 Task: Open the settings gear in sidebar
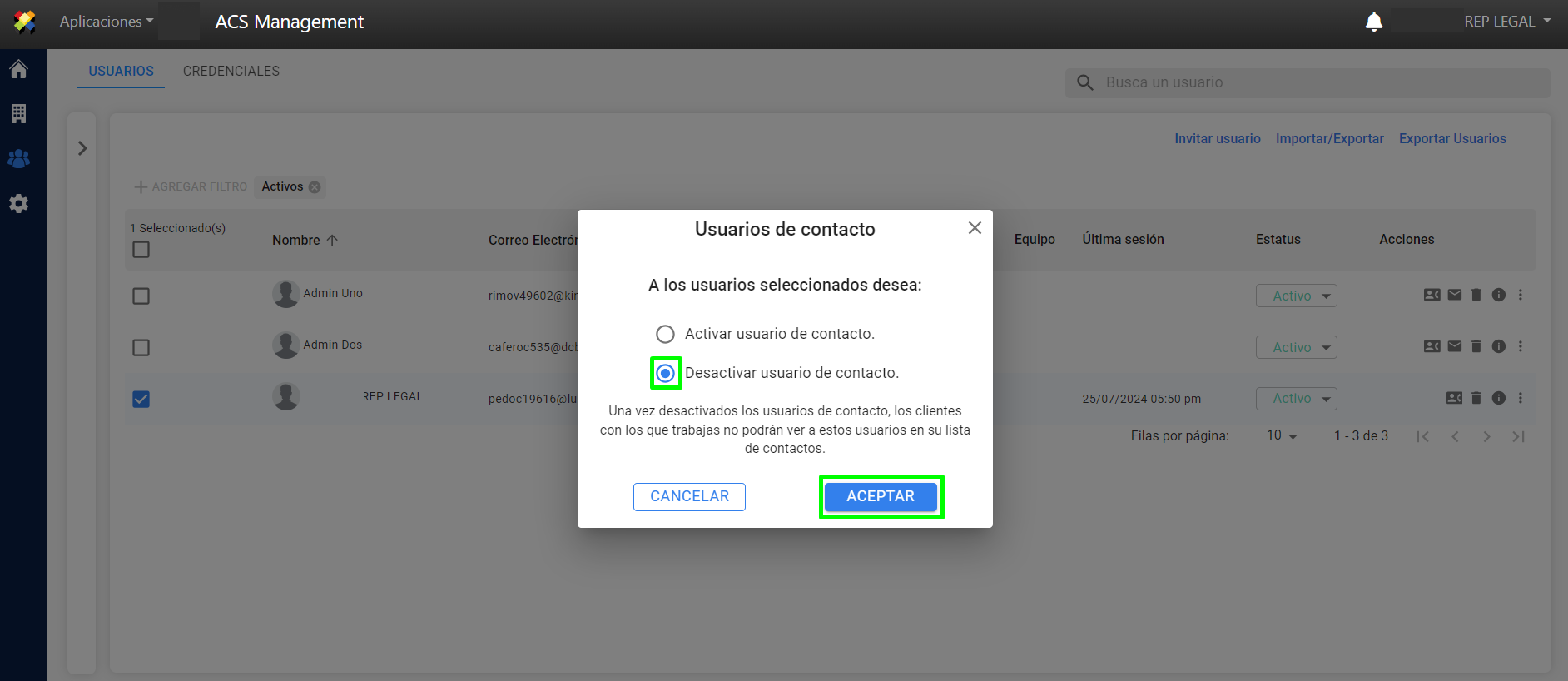(18, 204)
